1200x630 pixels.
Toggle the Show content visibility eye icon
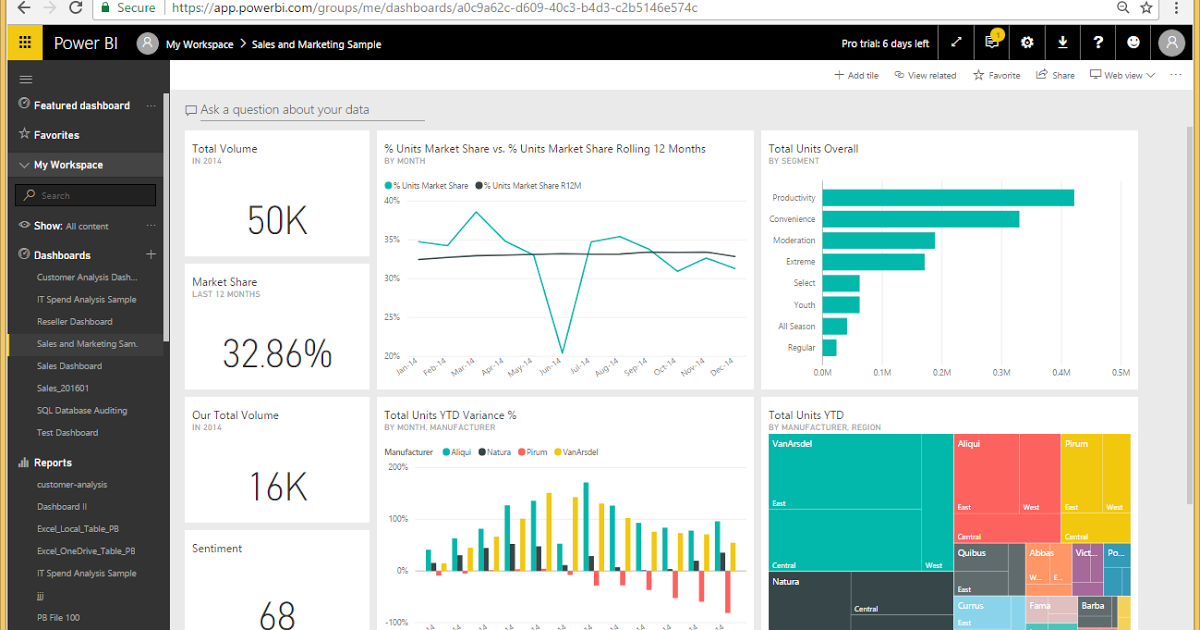coord(25,225)
